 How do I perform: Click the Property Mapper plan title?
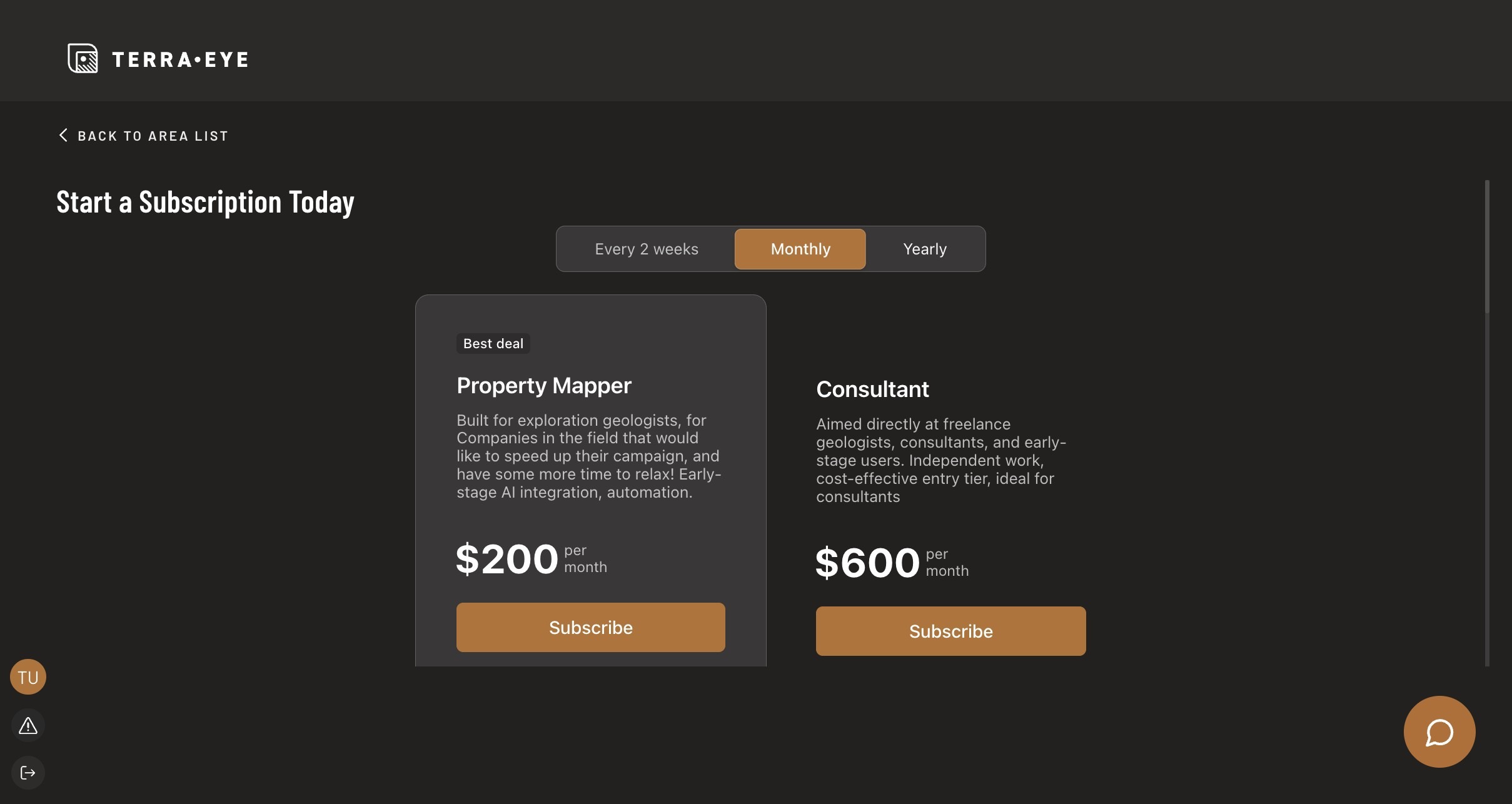pyautogui.click(x=543, y=385)
